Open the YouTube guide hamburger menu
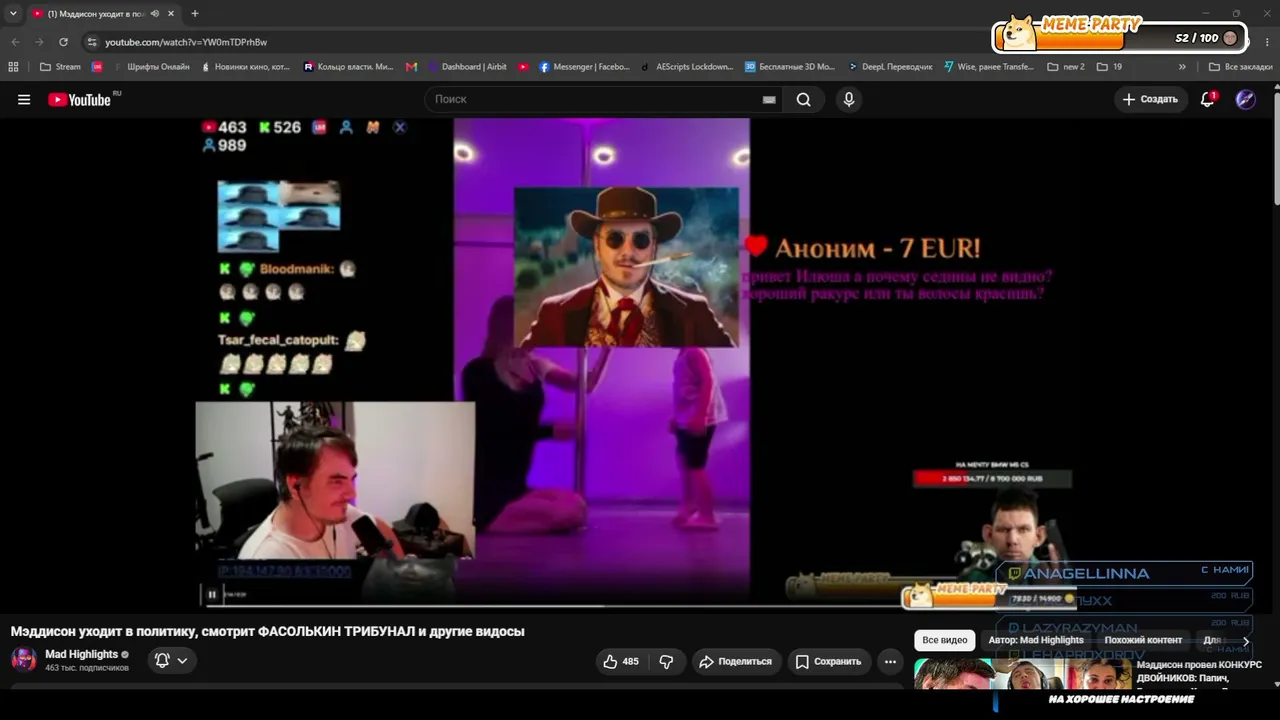Viewport: 1280px width, 720px height. point(24,99)
